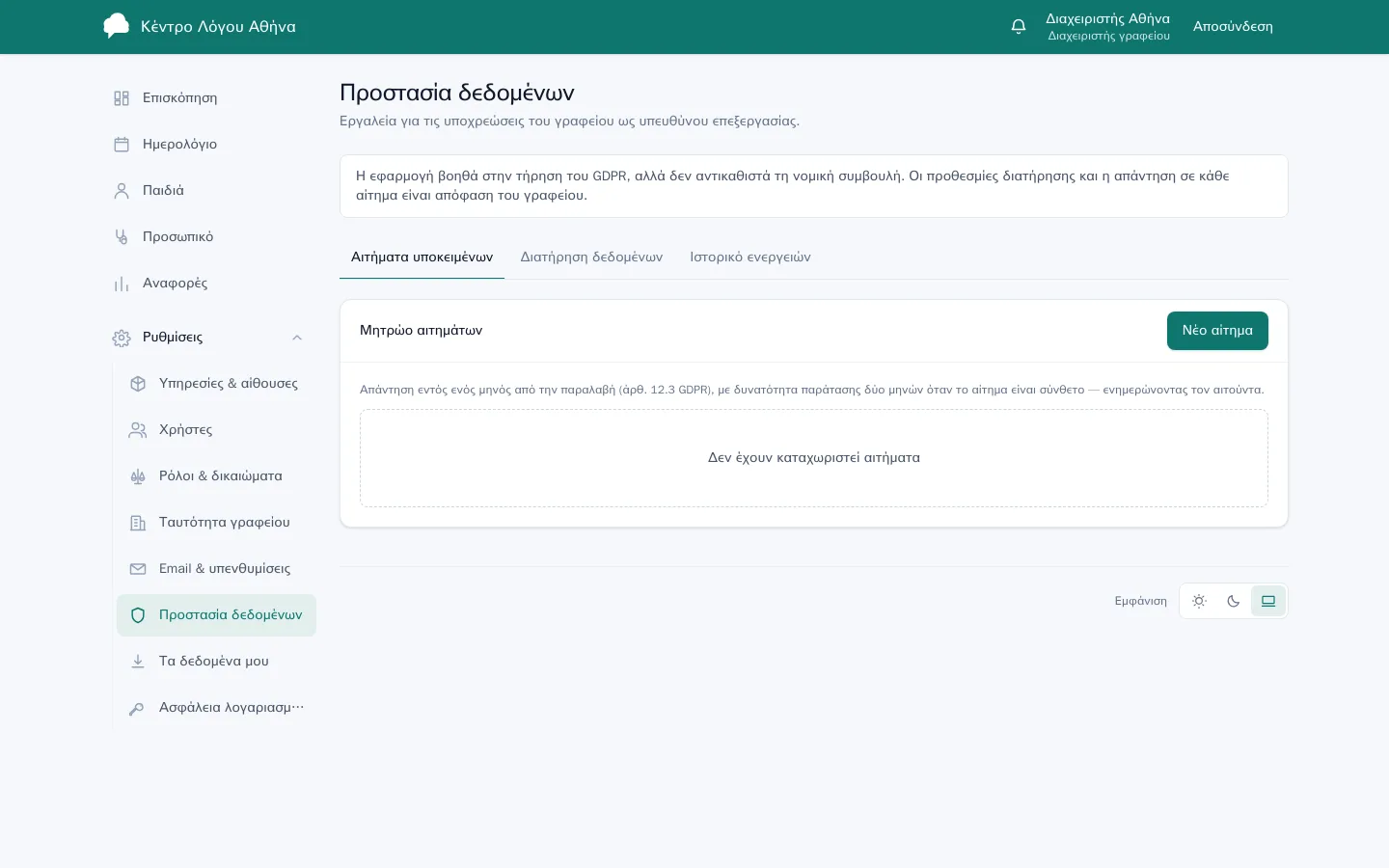Image resolution: width=1389 pixels, height=868 pixels.
Task: Click the GDPR legal advice notice text
Action: [793, 186]
